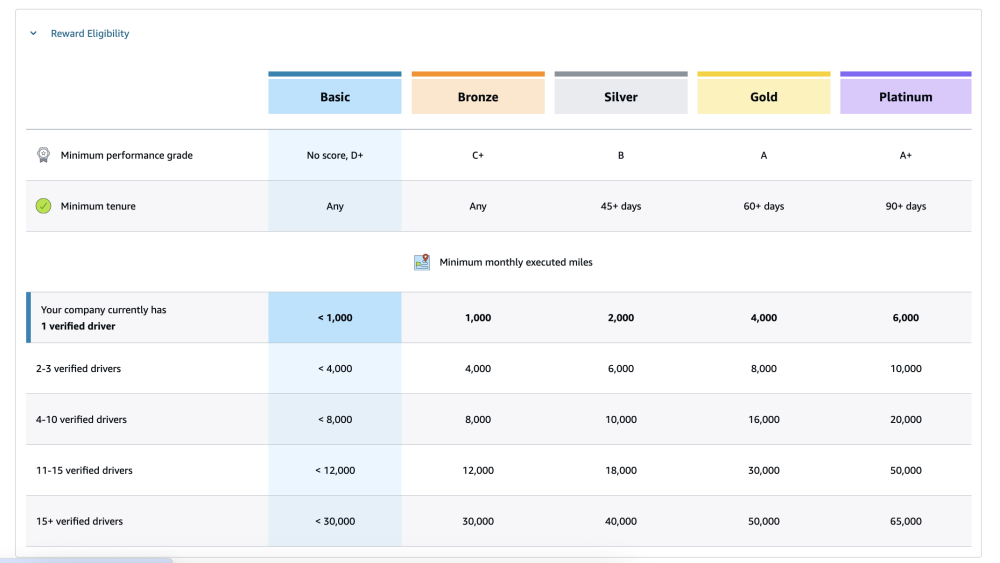The height and width of the screenshot is (563, 1000).
Task: Select the 1 verified driver row
Action: click(x=103, y=318)
